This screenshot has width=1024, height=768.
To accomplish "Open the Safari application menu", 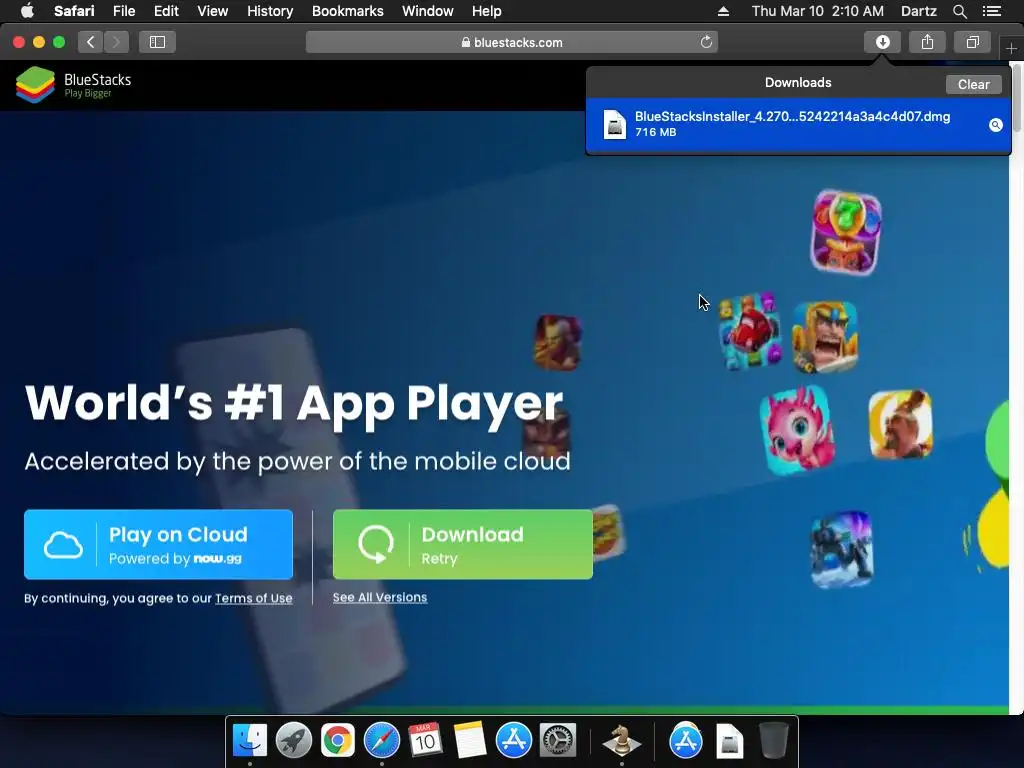I will coord(74,10).
